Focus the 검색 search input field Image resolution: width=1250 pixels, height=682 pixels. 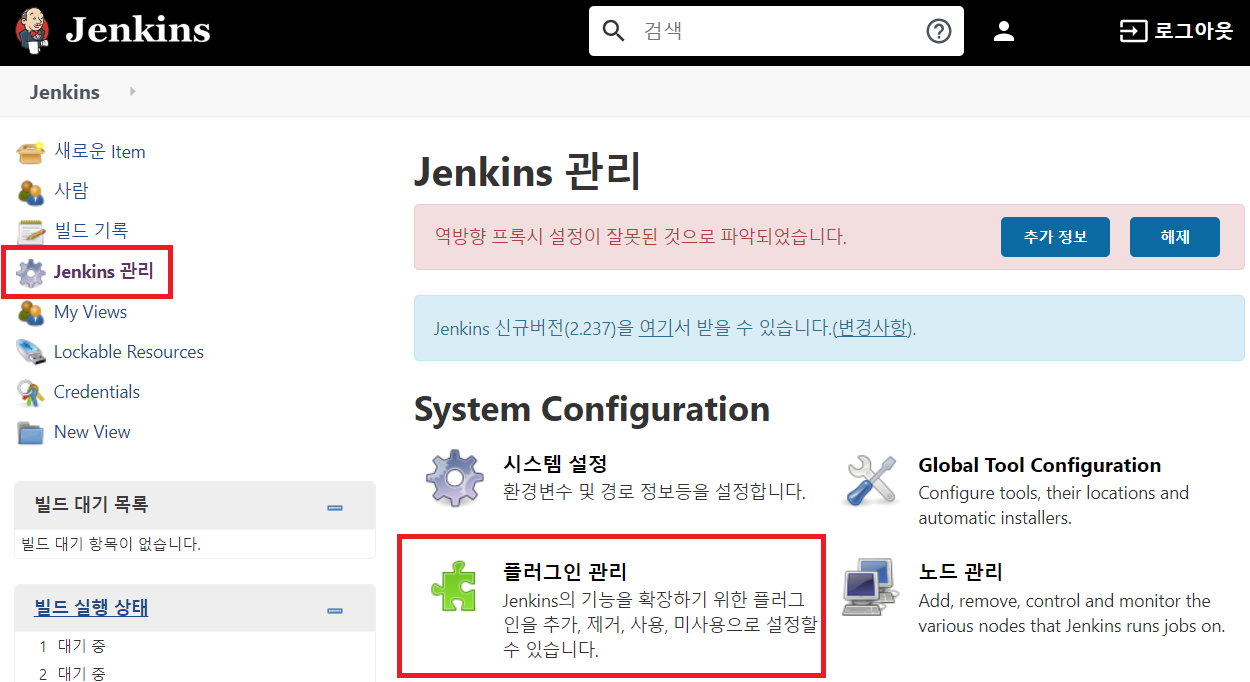(776, 31)
